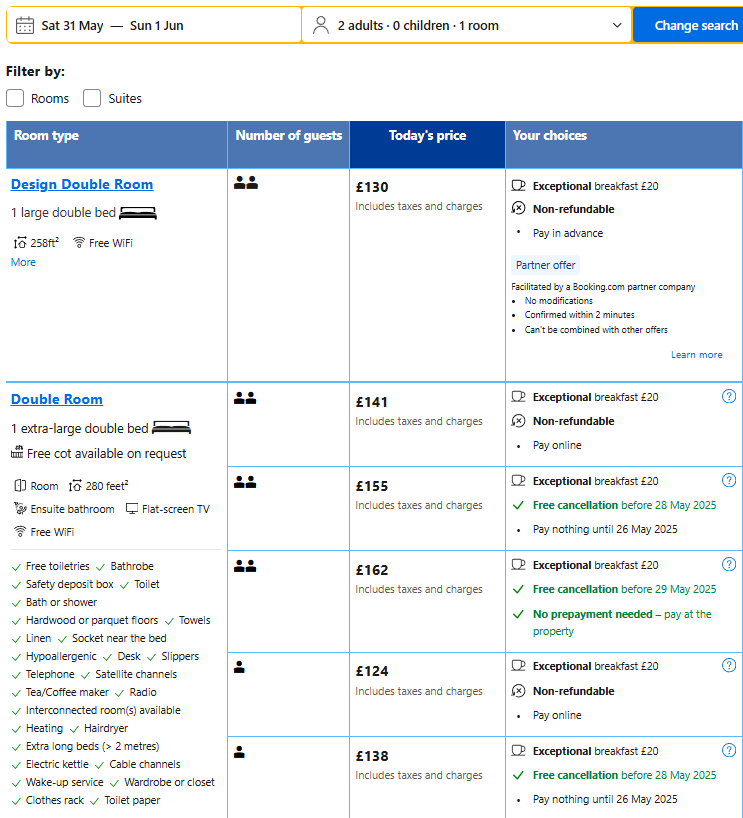Screen dimensions: 743x818
Task: Click the person icon in the guests selector
Action: pyautogui.click(x=320, y=25)
